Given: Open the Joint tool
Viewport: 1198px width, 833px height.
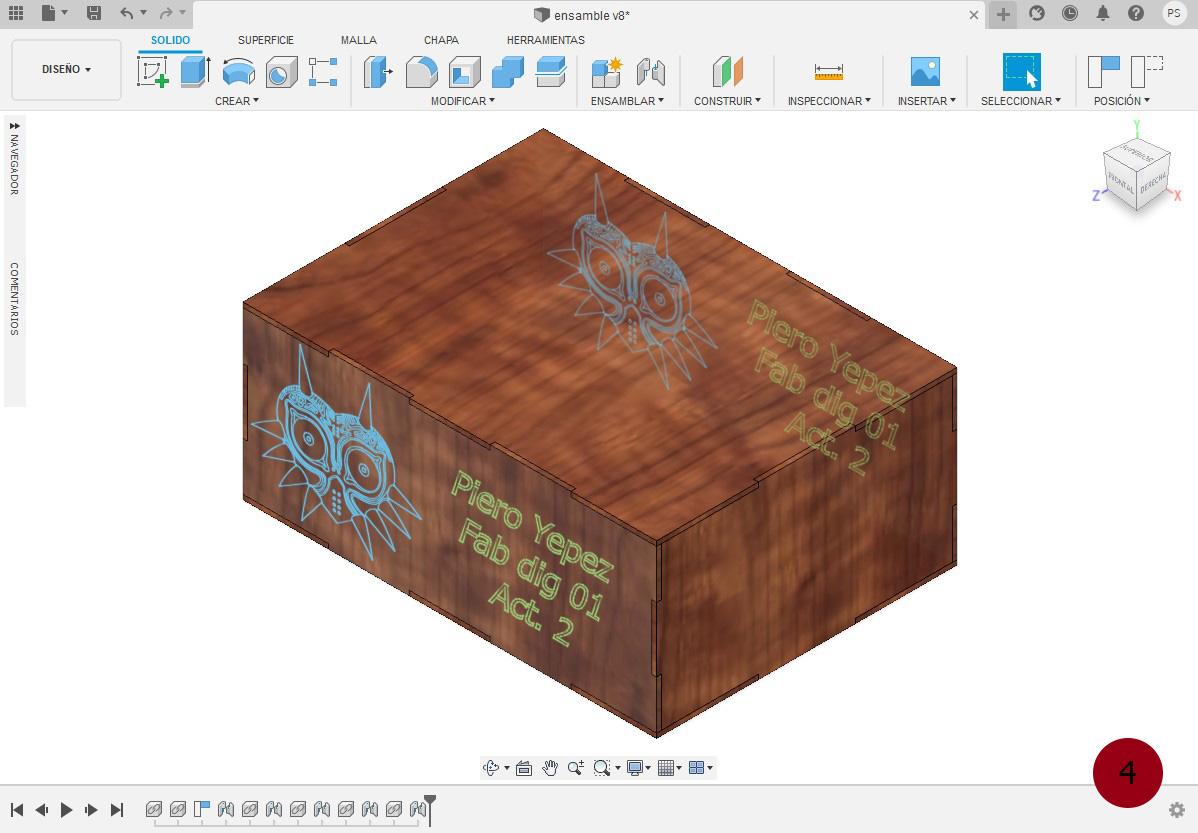Looking at the screenshot, I should coord(650,72).
